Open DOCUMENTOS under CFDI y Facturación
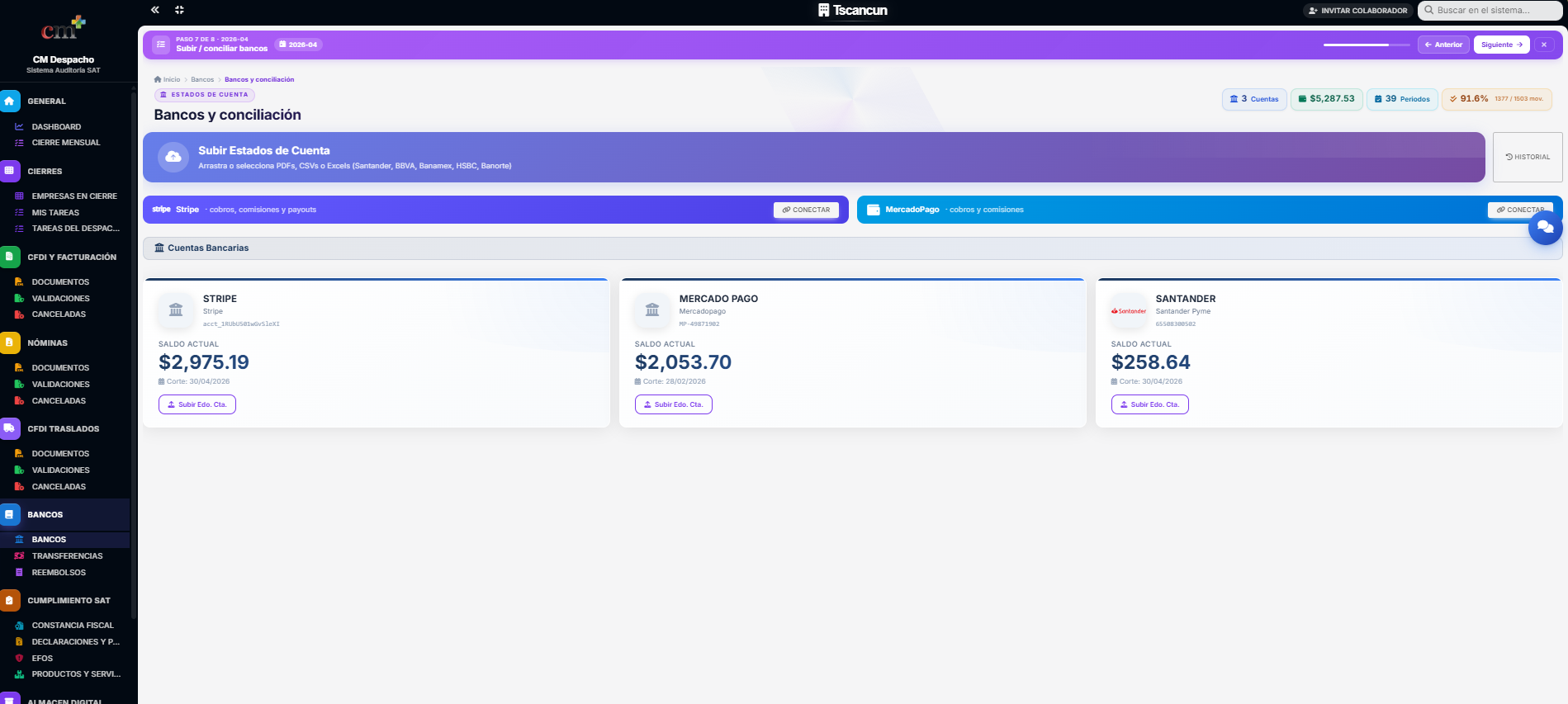Viewport: 1568px width, 704px height. [x=60, y=281]
